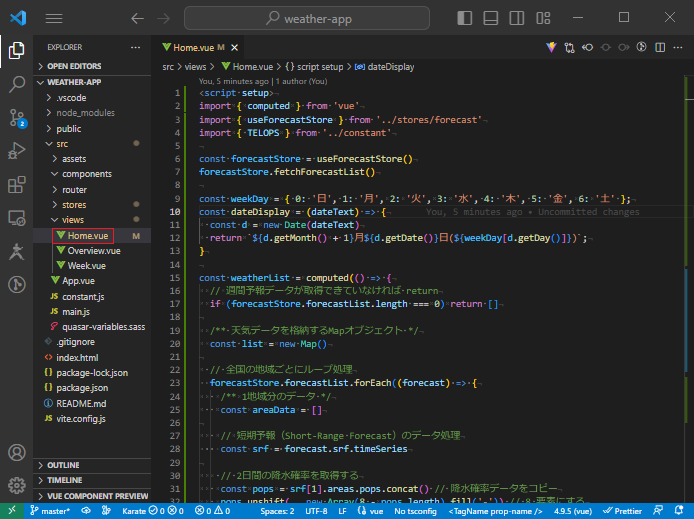The image size is (694, 519).
Task: Collapse the views folder
Action: (92, 220)
